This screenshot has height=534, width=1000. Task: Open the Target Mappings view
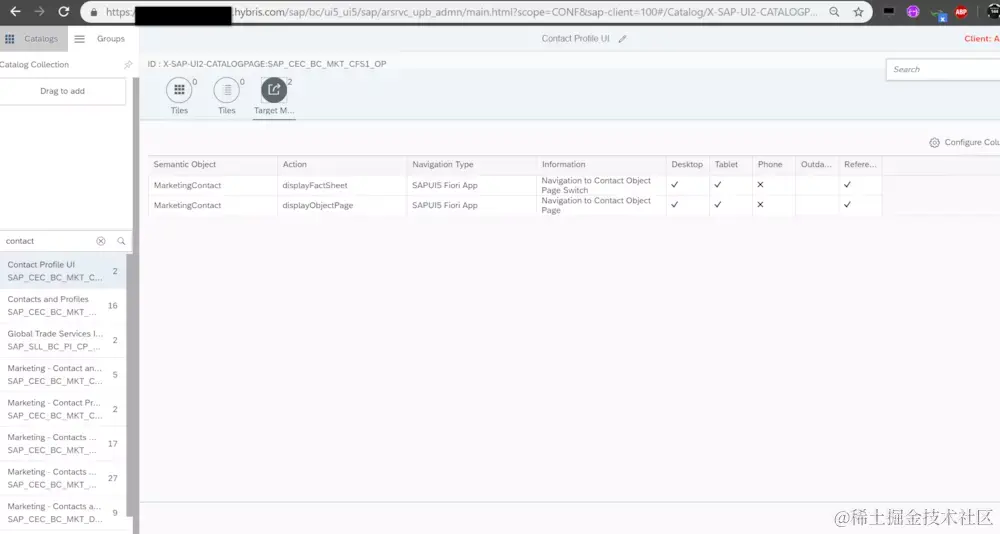click(274, 90)
